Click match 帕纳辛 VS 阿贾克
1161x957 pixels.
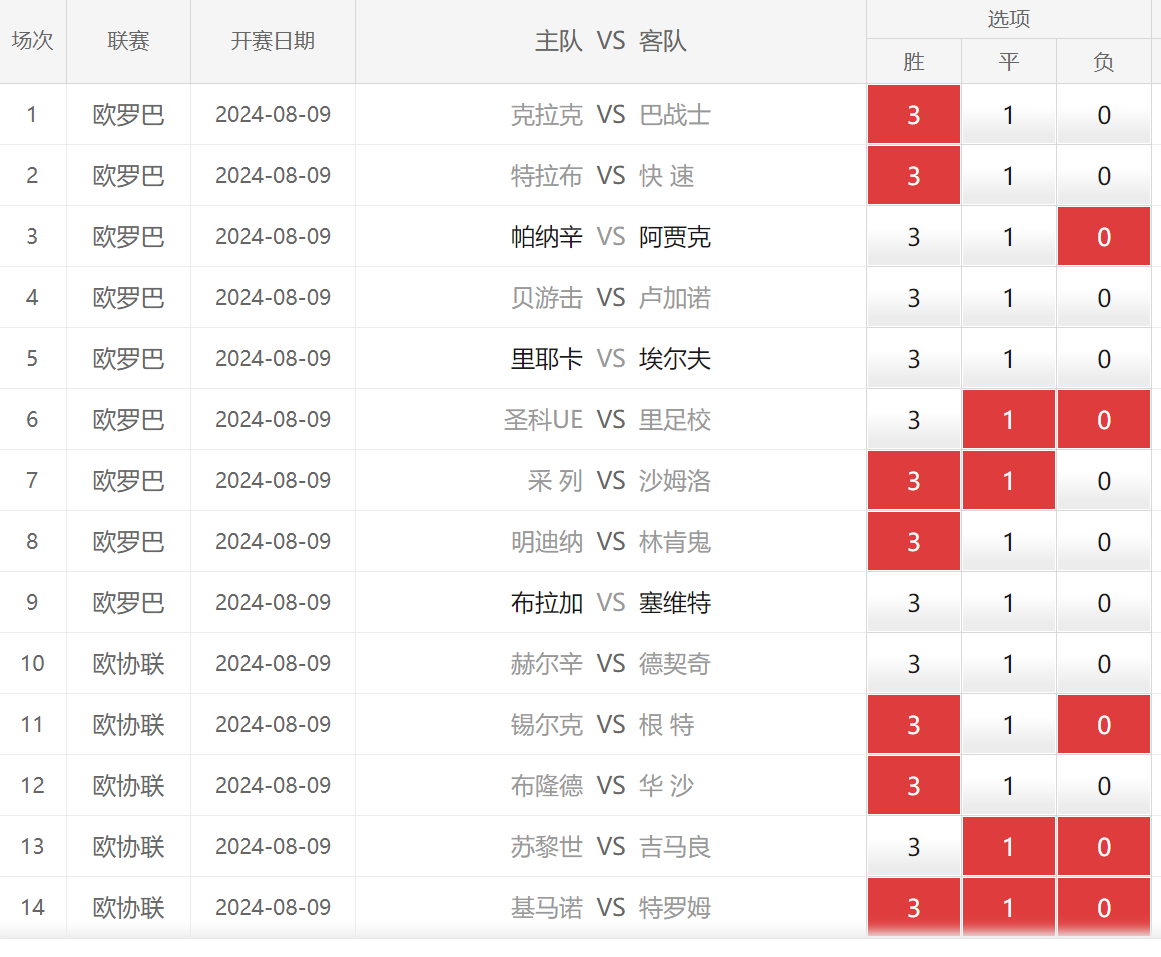click(x=611, y=237)
